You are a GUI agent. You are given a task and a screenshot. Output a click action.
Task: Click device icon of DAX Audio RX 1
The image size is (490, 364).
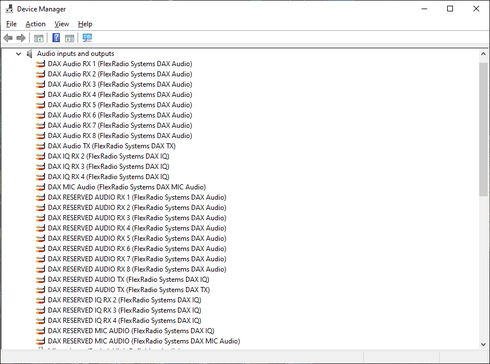[40, 64]
